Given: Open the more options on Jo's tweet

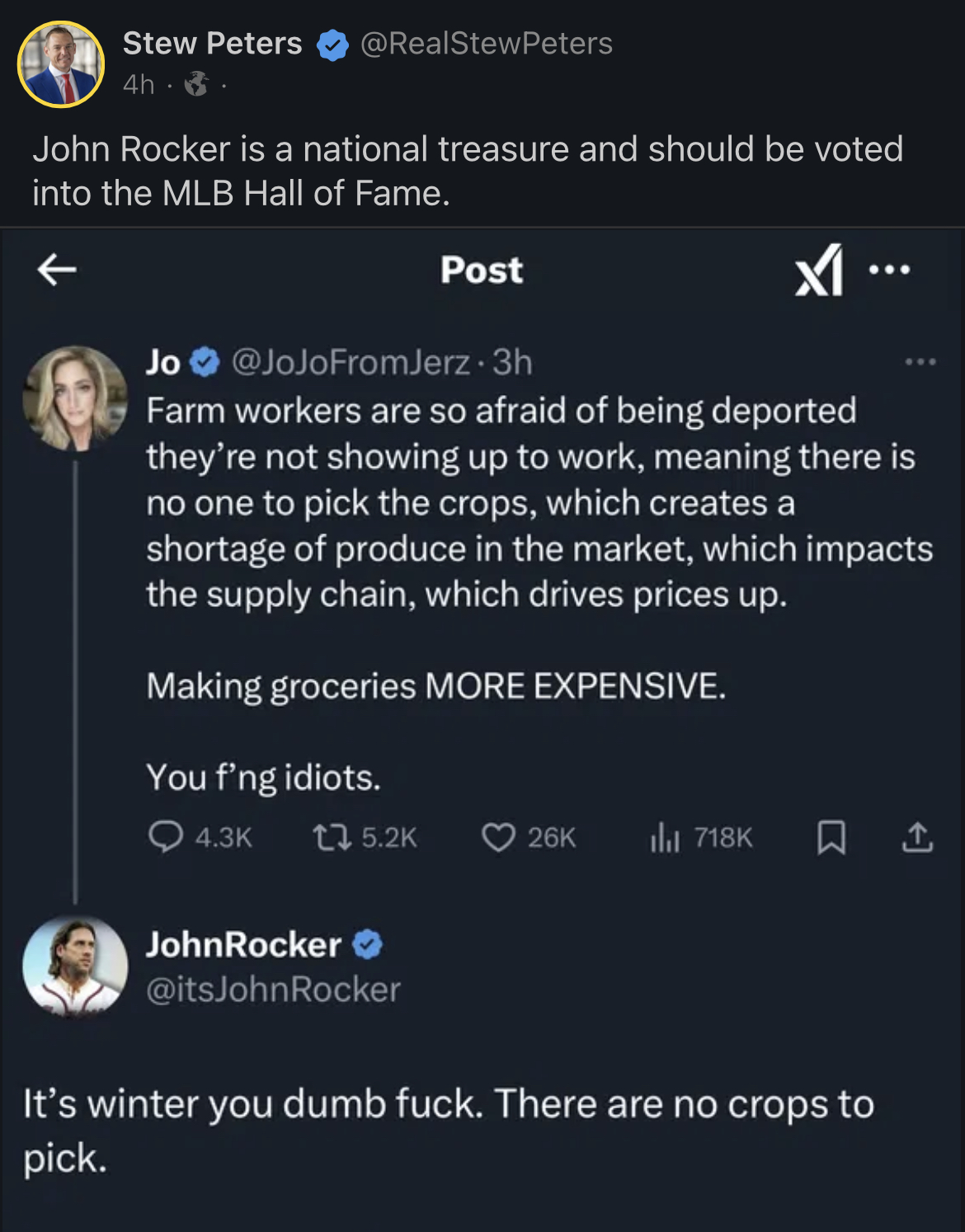Looking at the screenshot, I should click(x=920, y=362).
